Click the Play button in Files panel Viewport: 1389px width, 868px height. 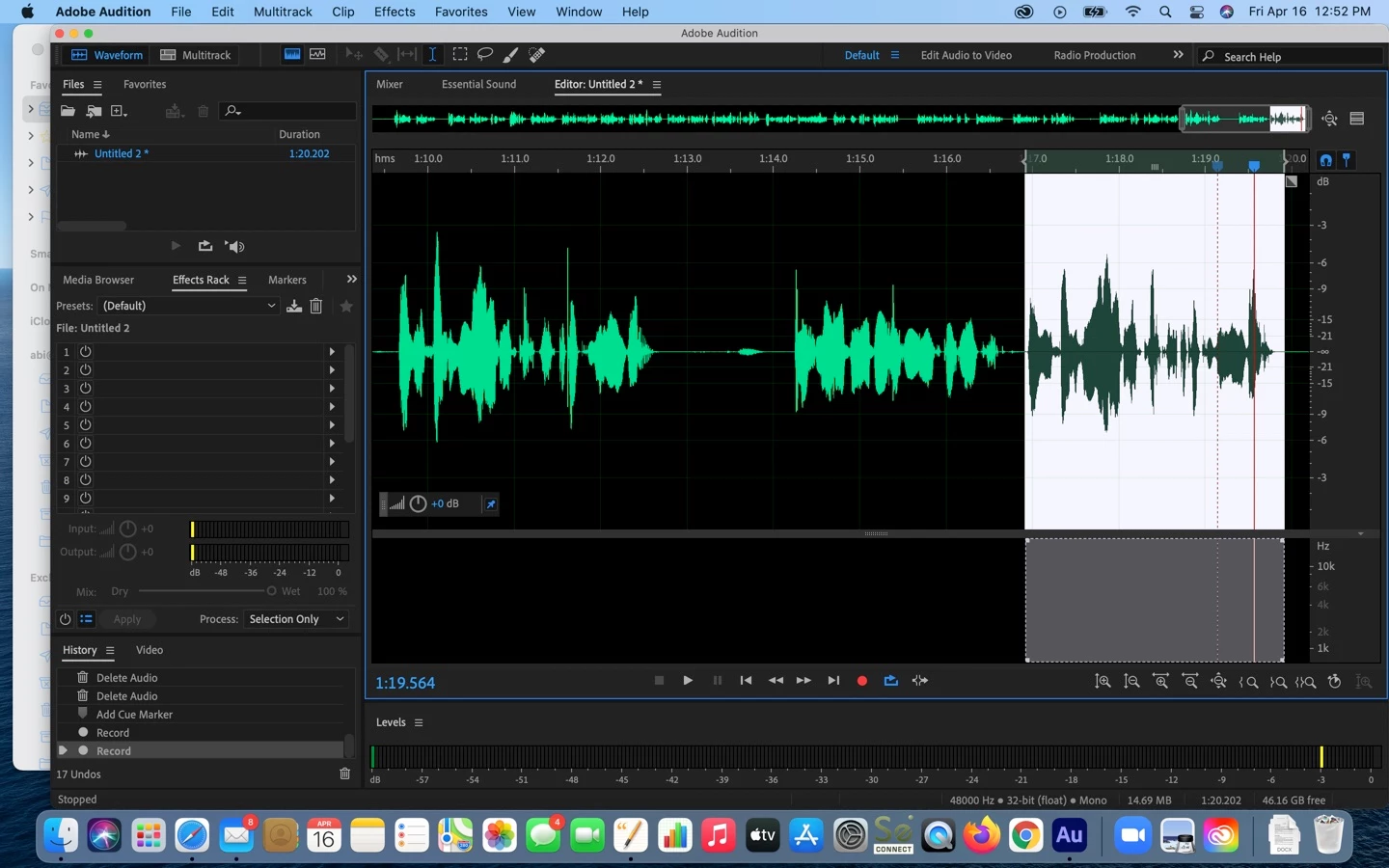[176, 246]
